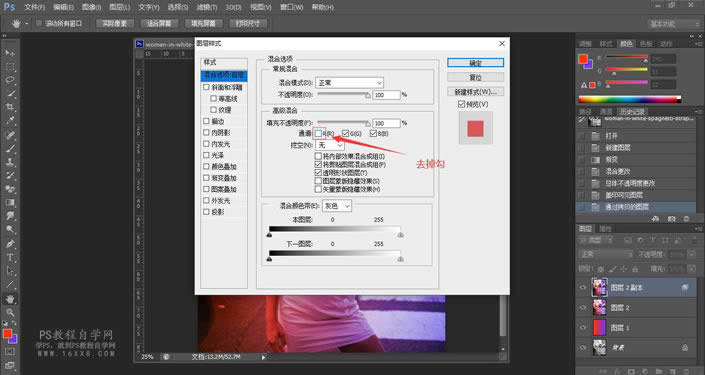Image resolution: width=705 pixels, height=375 pixels.
Task: Toggle the G channel checkbox
Action: tap(345, 134)
